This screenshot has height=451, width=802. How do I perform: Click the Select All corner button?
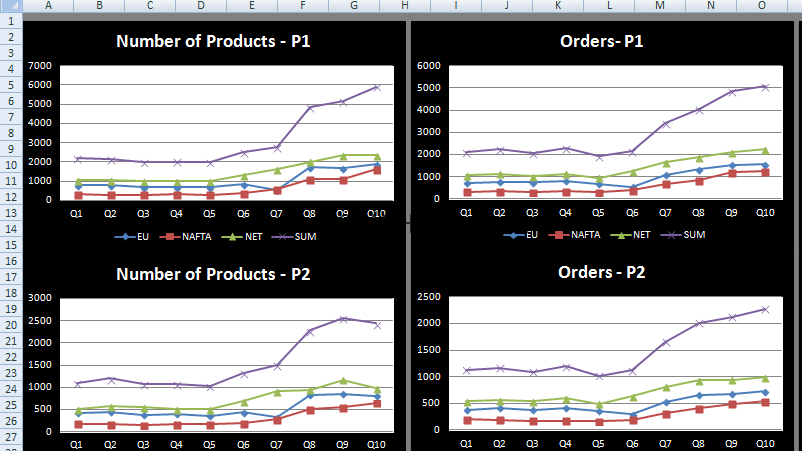pyautogui.click(x=11, y=6)
